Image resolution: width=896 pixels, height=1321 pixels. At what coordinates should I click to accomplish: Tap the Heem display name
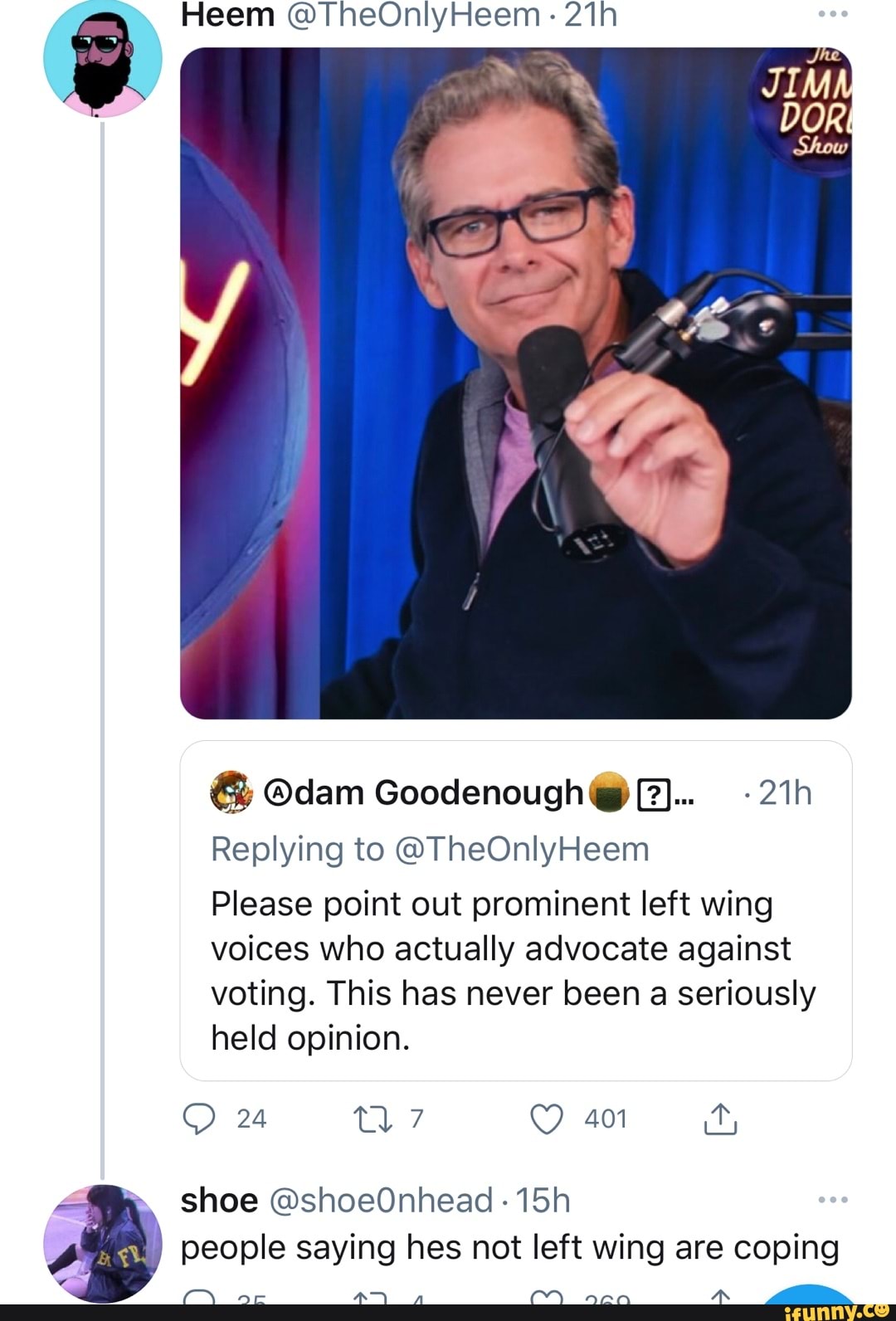click(227, 14)
